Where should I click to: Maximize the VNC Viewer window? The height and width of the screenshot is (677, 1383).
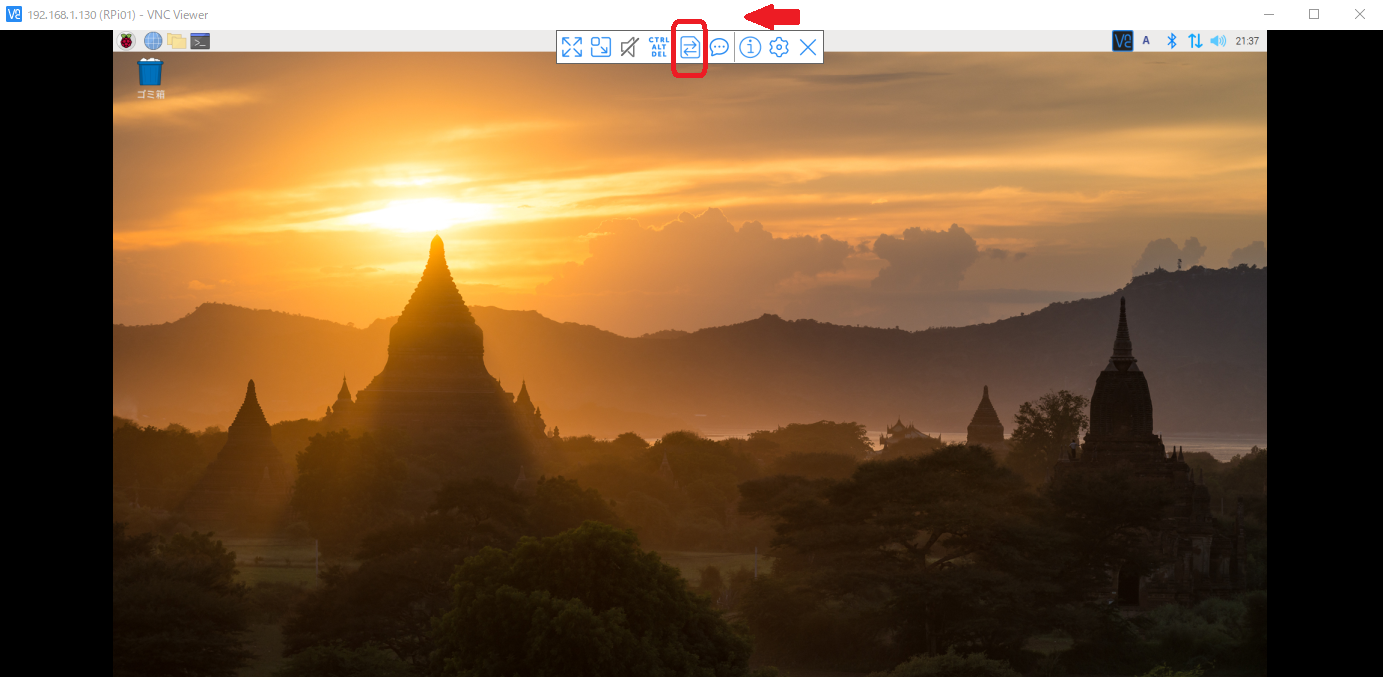tap(1314, 14)
